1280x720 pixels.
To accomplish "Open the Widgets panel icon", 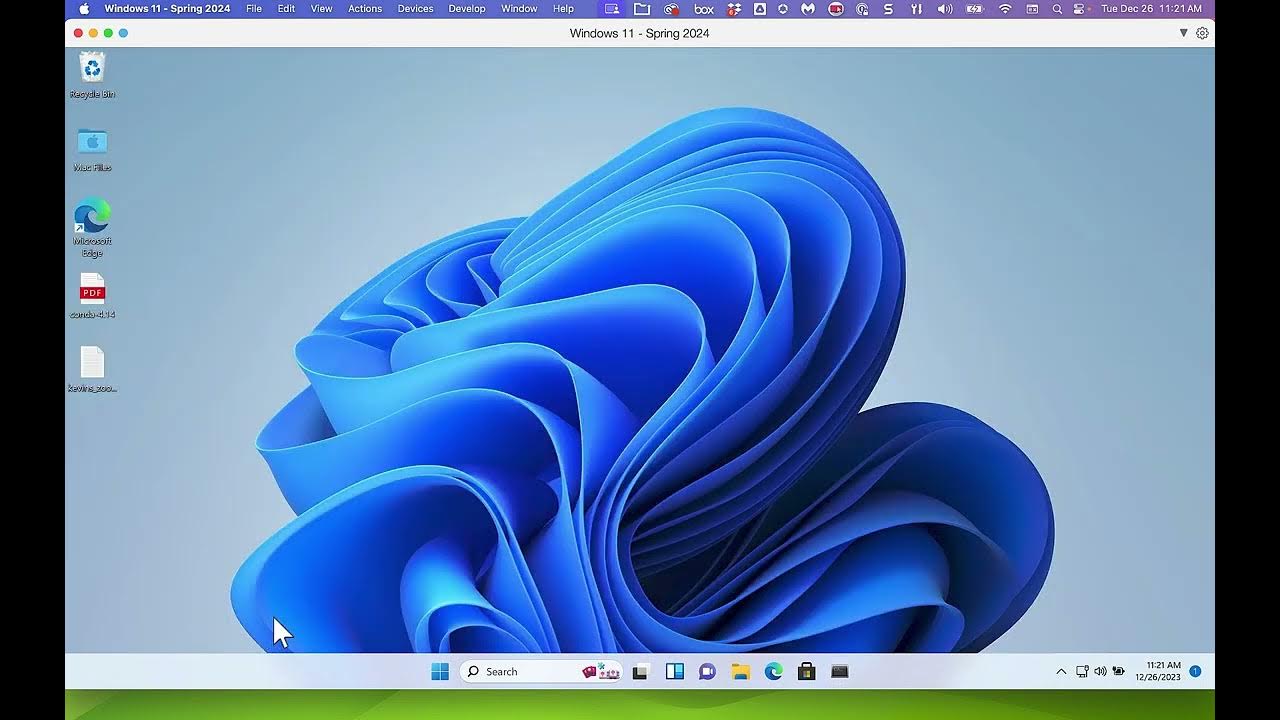I will pyautogui.click(x=675, y=672).
